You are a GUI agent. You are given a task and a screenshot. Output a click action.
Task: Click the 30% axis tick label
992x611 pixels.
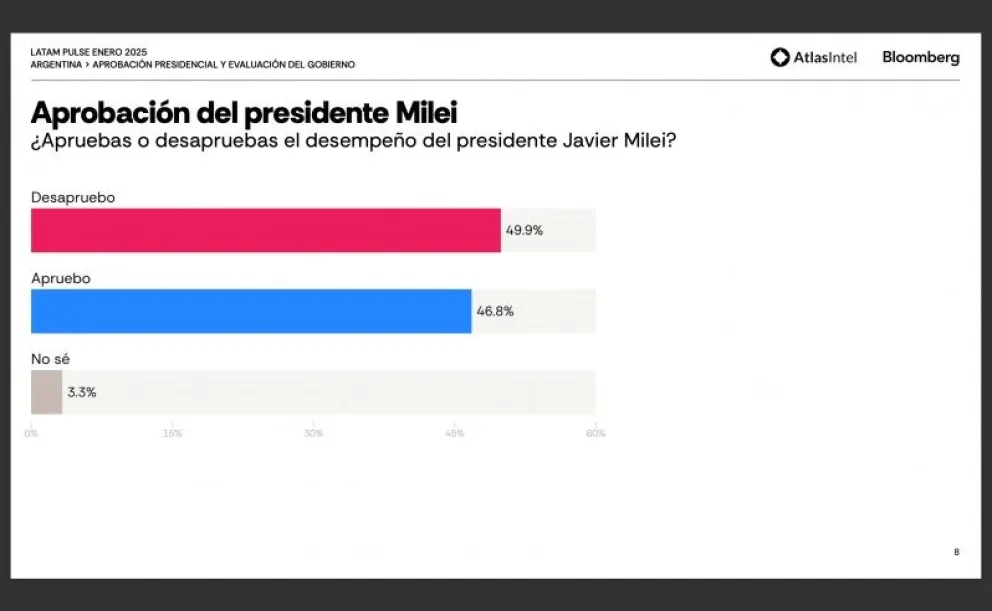[x=313, y=434]
